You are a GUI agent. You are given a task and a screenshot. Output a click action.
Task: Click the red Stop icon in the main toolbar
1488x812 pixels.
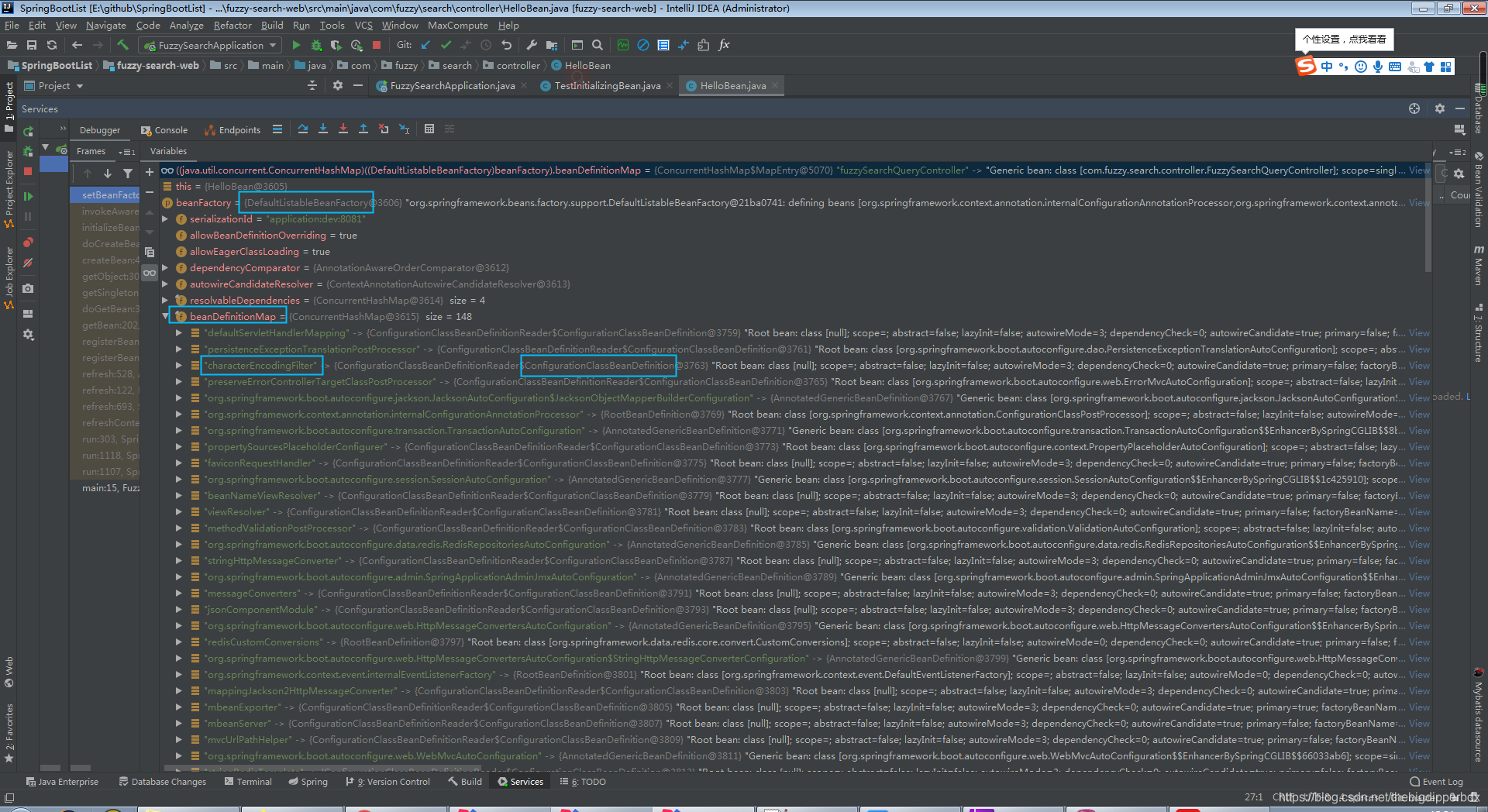(x=377, y=45)
